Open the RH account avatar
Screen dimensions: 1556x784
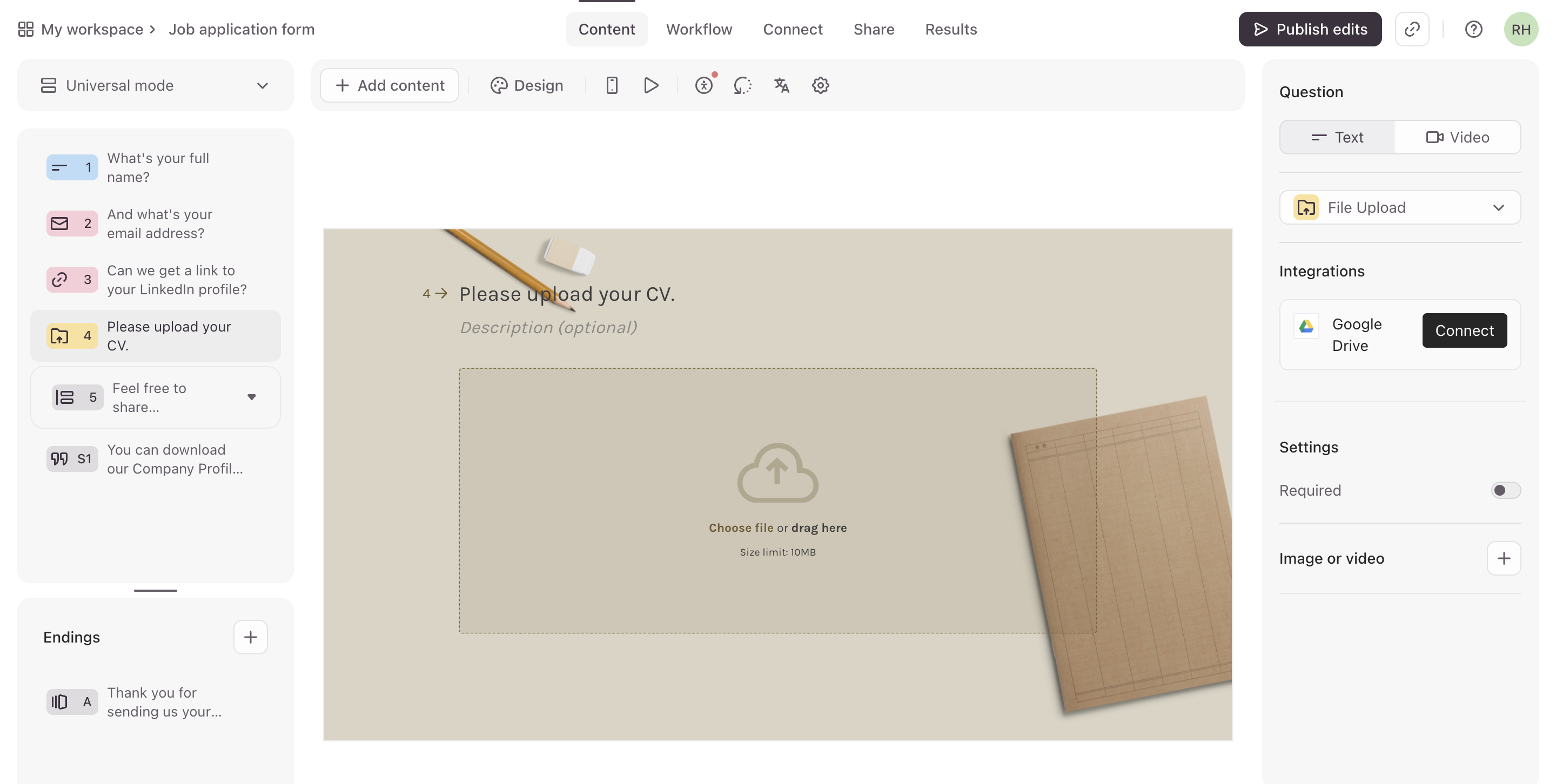pyautogui.click(x=1520, y=29)
